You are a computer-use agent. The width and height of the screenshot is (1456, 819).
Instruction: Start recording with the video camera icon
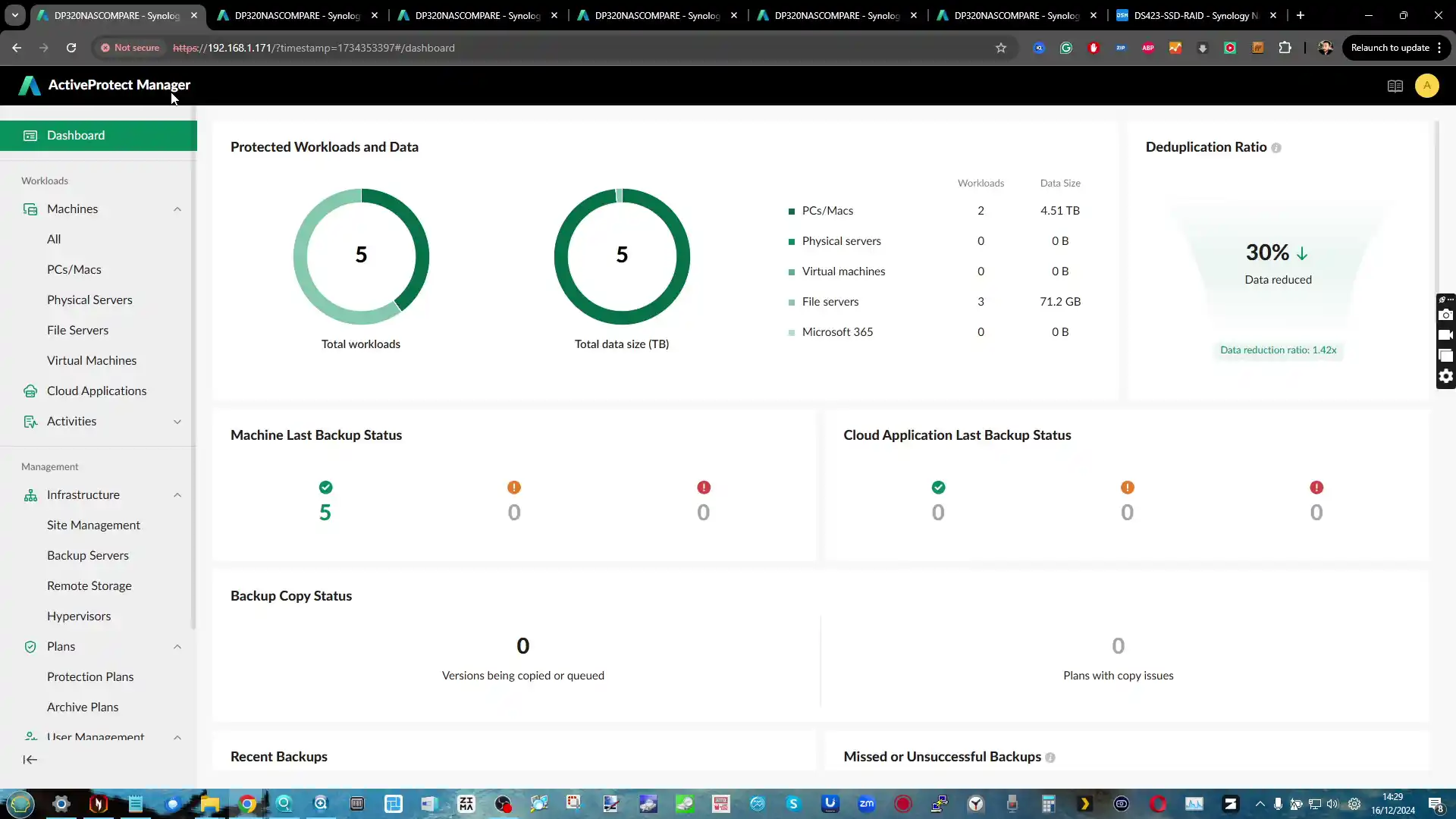tap(1445, 334)
